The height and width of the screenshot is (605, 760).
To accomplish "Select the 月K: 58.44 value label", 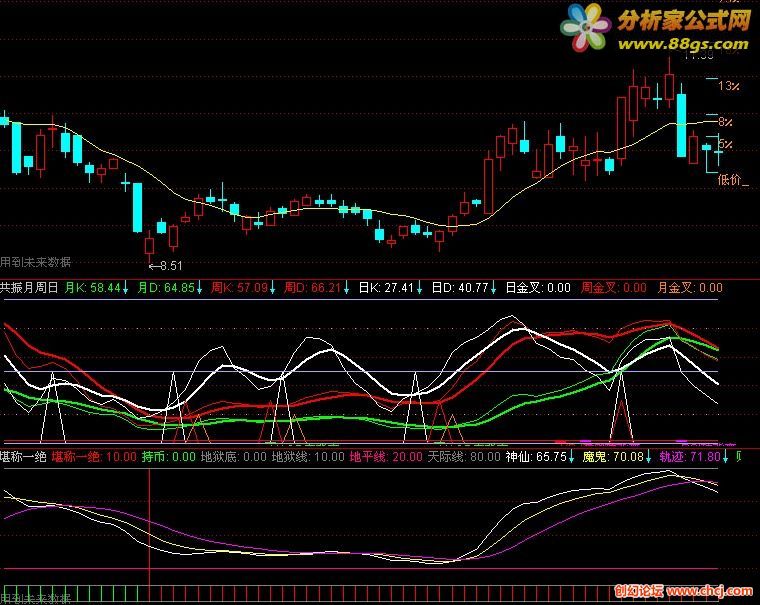I will 93,288.
